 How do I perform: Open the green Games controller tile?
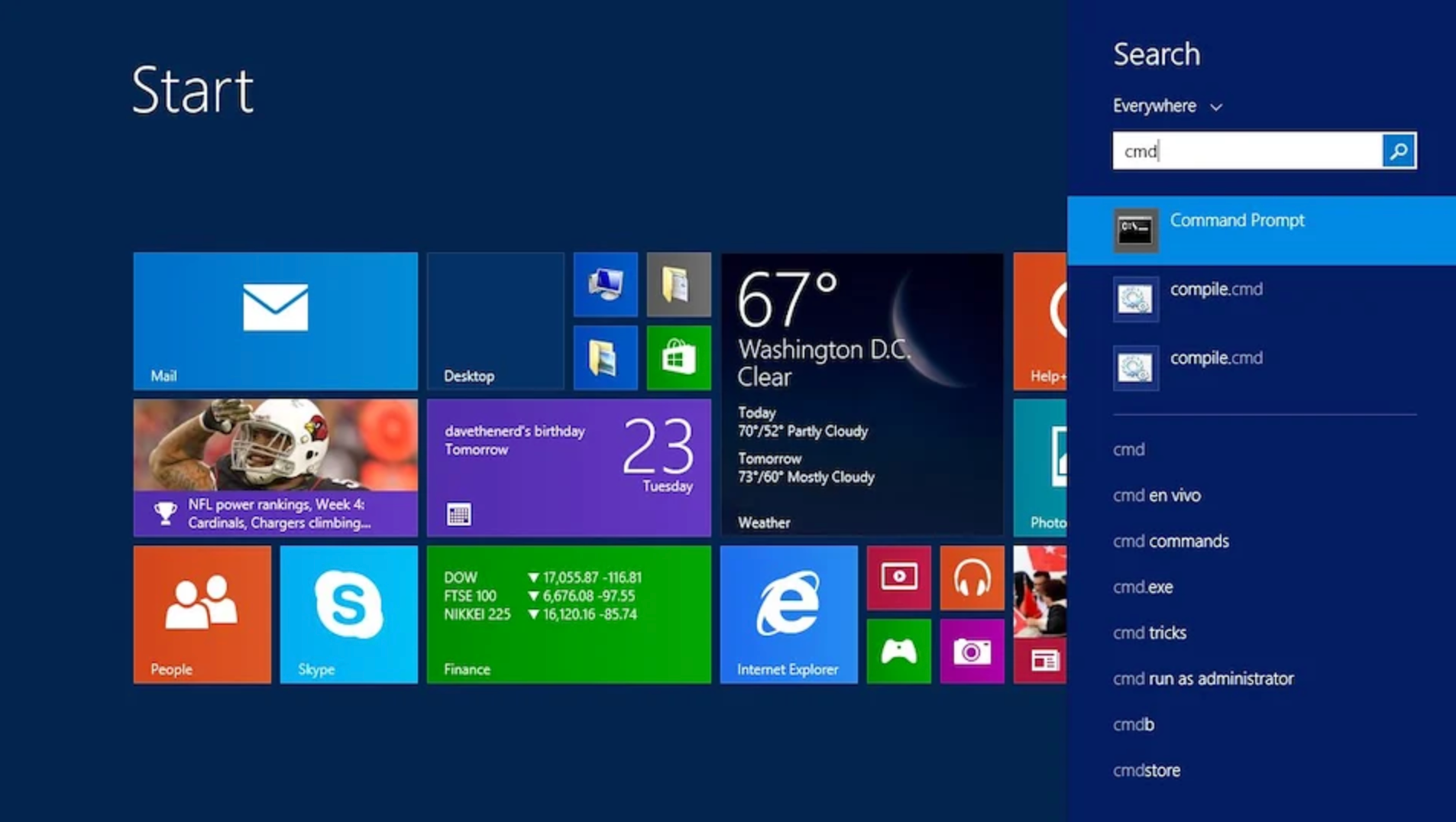898,651
